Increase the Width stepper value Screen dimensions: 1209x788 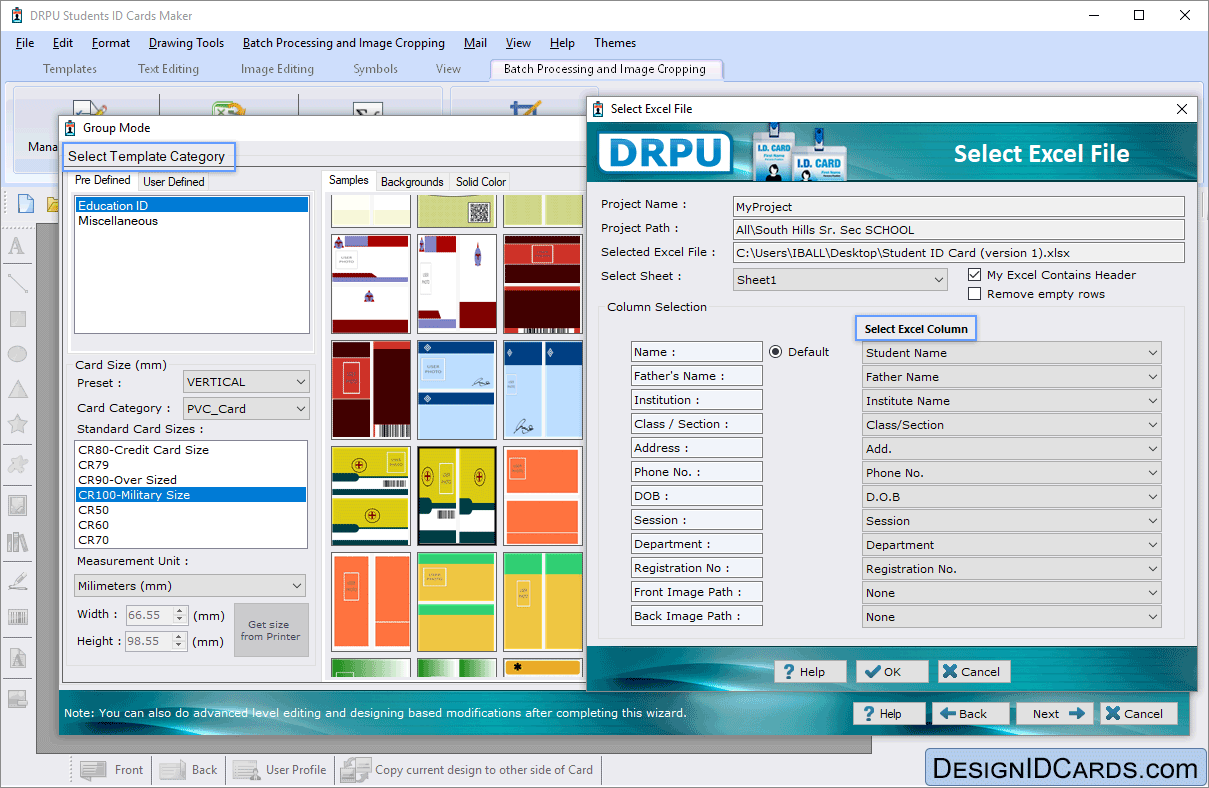pyautogui.click(x=181, y=610)
